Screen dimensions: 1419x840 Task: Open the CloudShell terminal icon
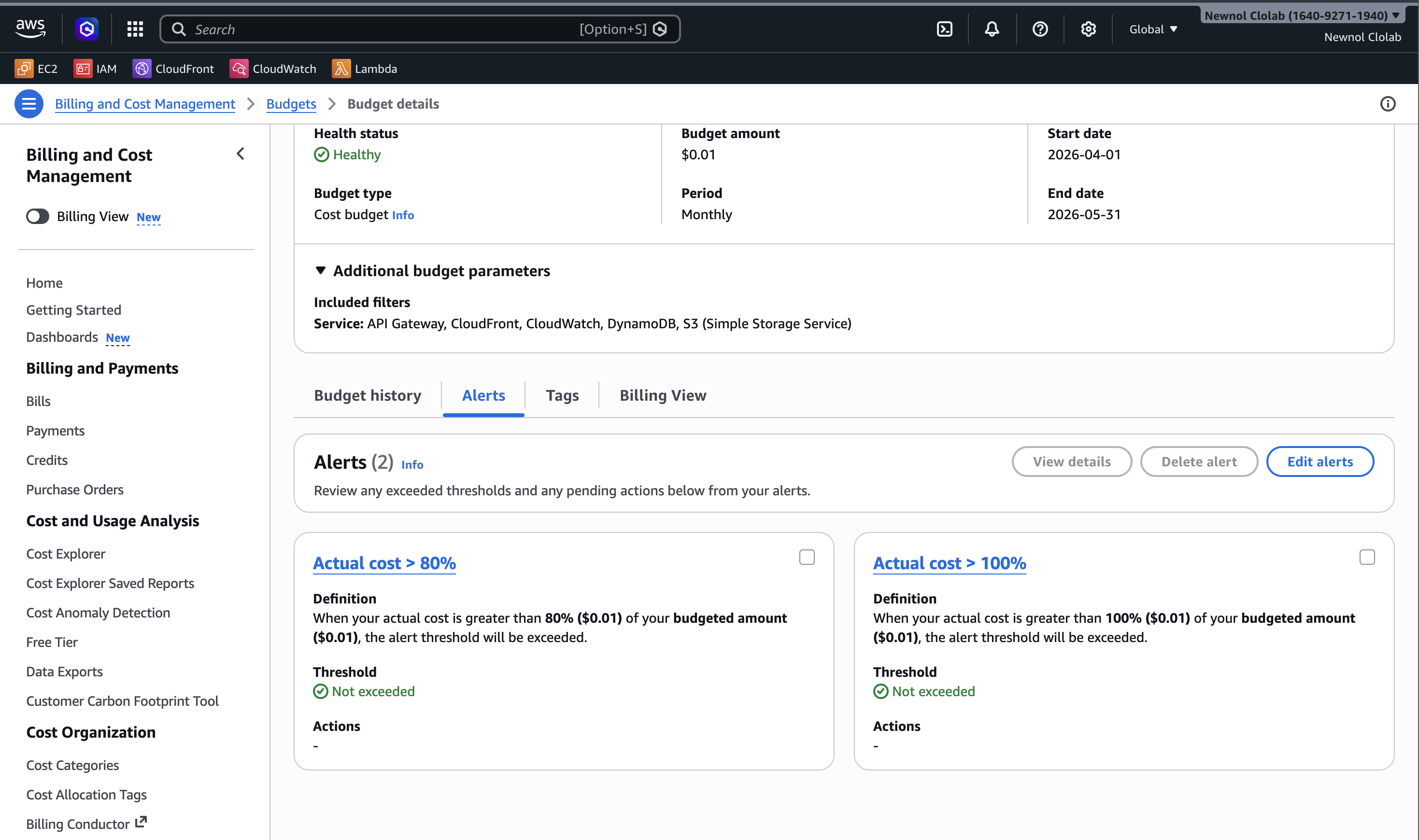[x=945, y=29]
